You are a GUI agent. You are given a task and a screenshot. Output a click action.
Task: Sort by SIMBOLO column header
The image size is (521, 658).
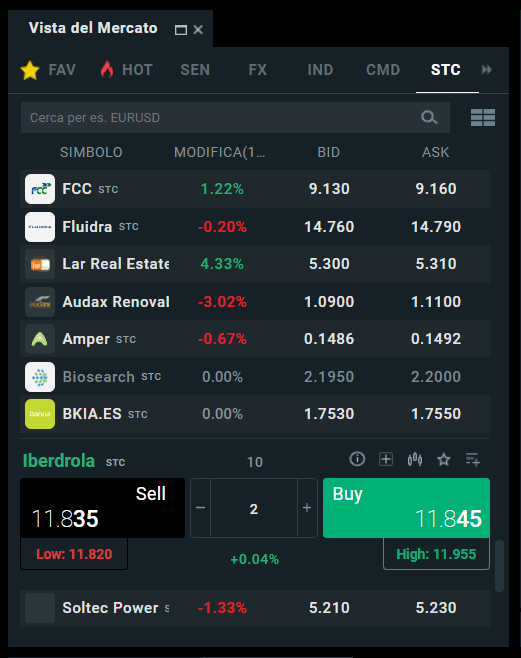pos(91,152)
